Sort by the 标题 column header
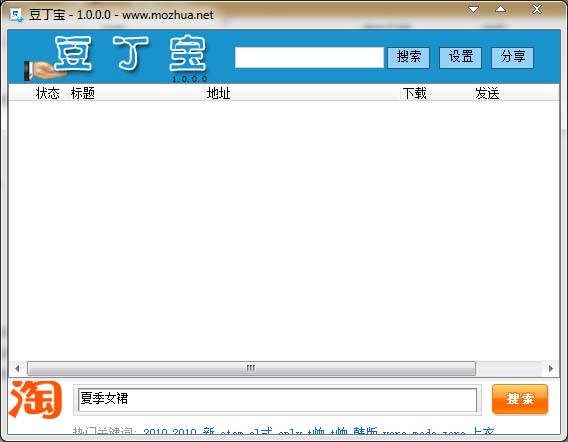Viewport: 568px width, 442px height. coord(136,93)
